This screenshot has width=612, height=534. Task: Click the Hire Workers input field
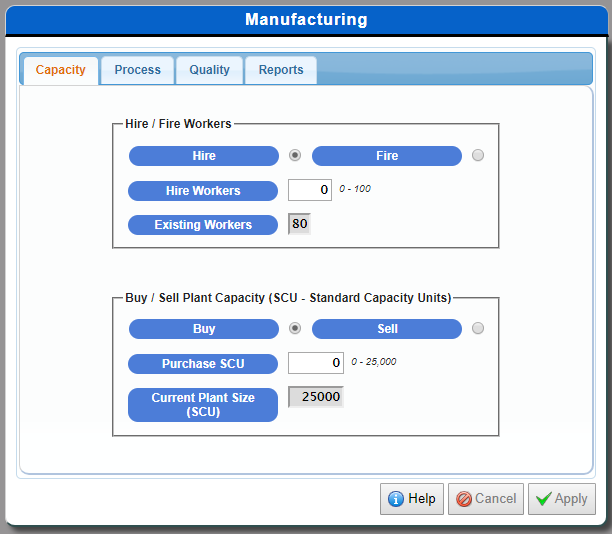tap(310, 190)
